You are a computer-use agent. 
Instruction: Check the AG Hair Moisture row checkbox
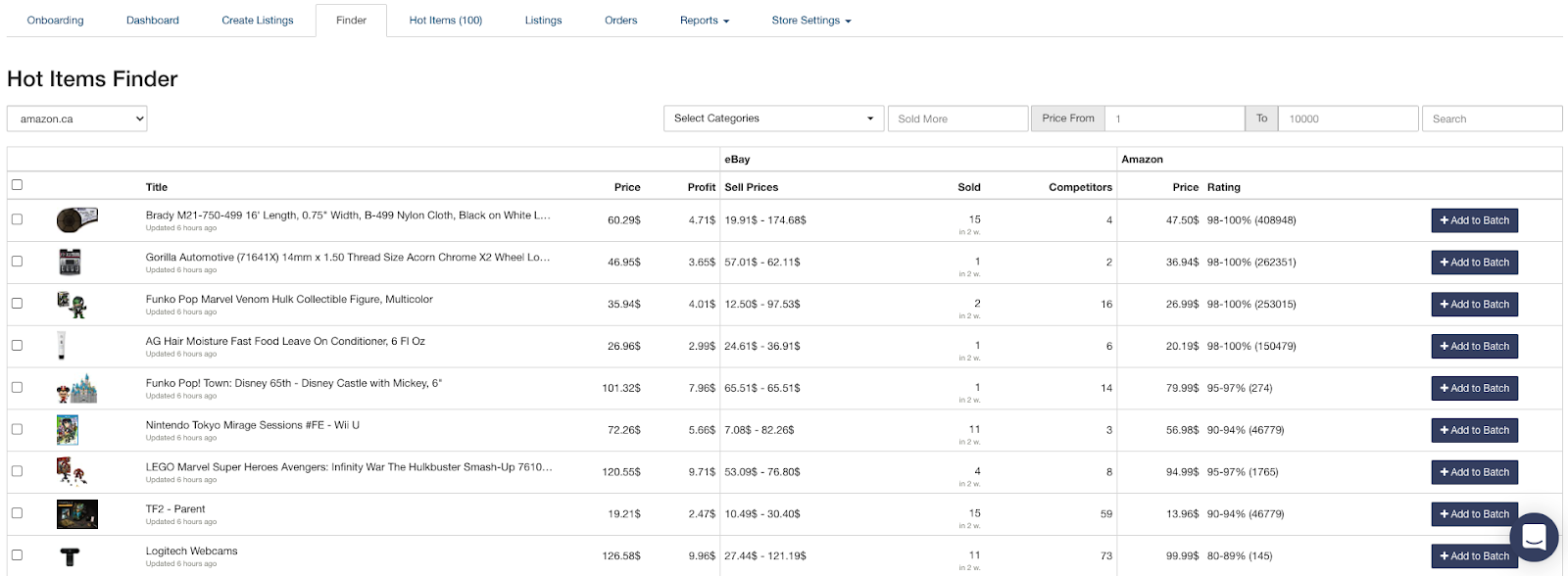(x=17, y=346)
